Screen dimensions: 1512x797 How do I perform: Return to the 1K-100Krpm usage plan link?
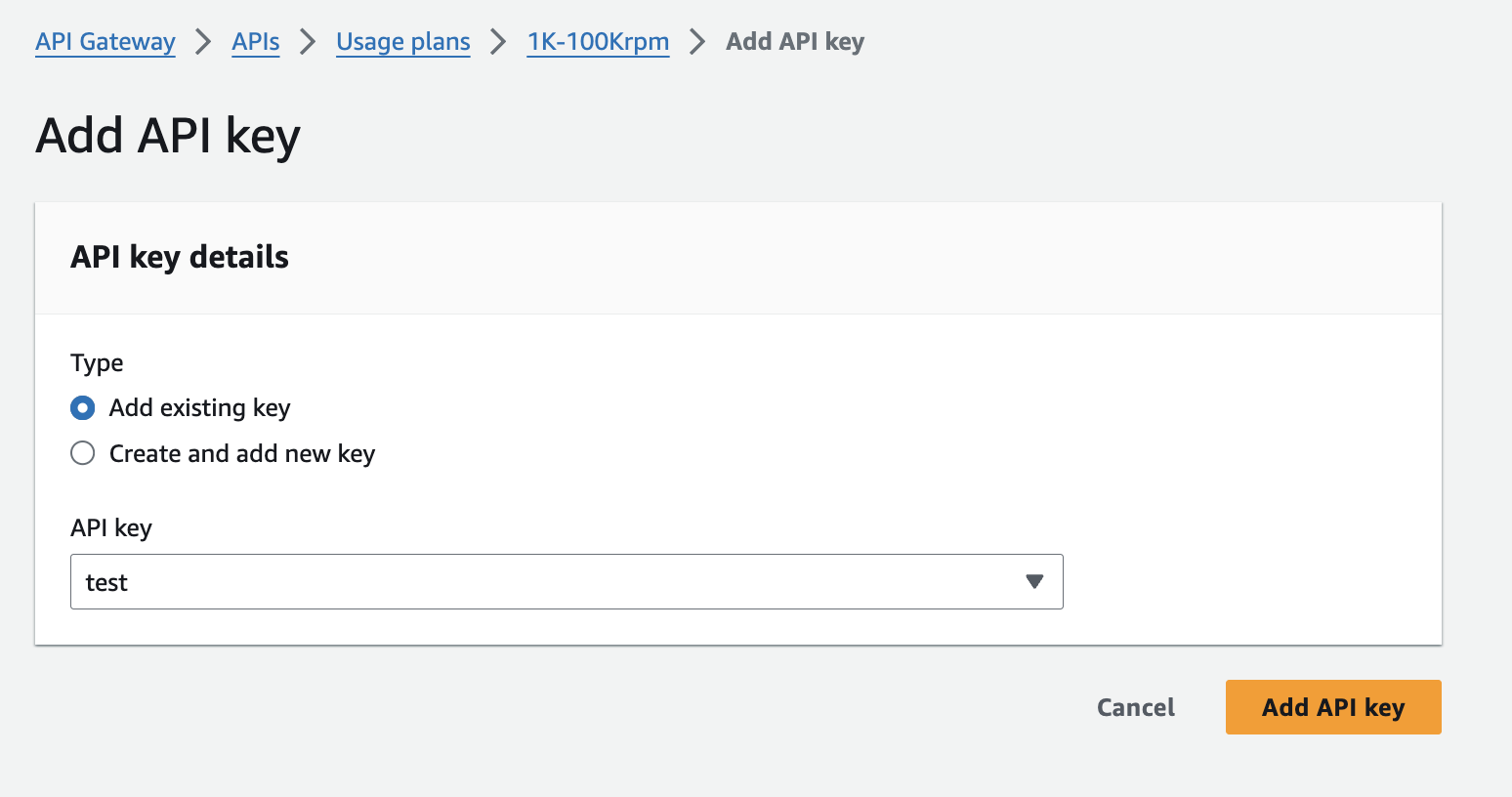[598, 42]
